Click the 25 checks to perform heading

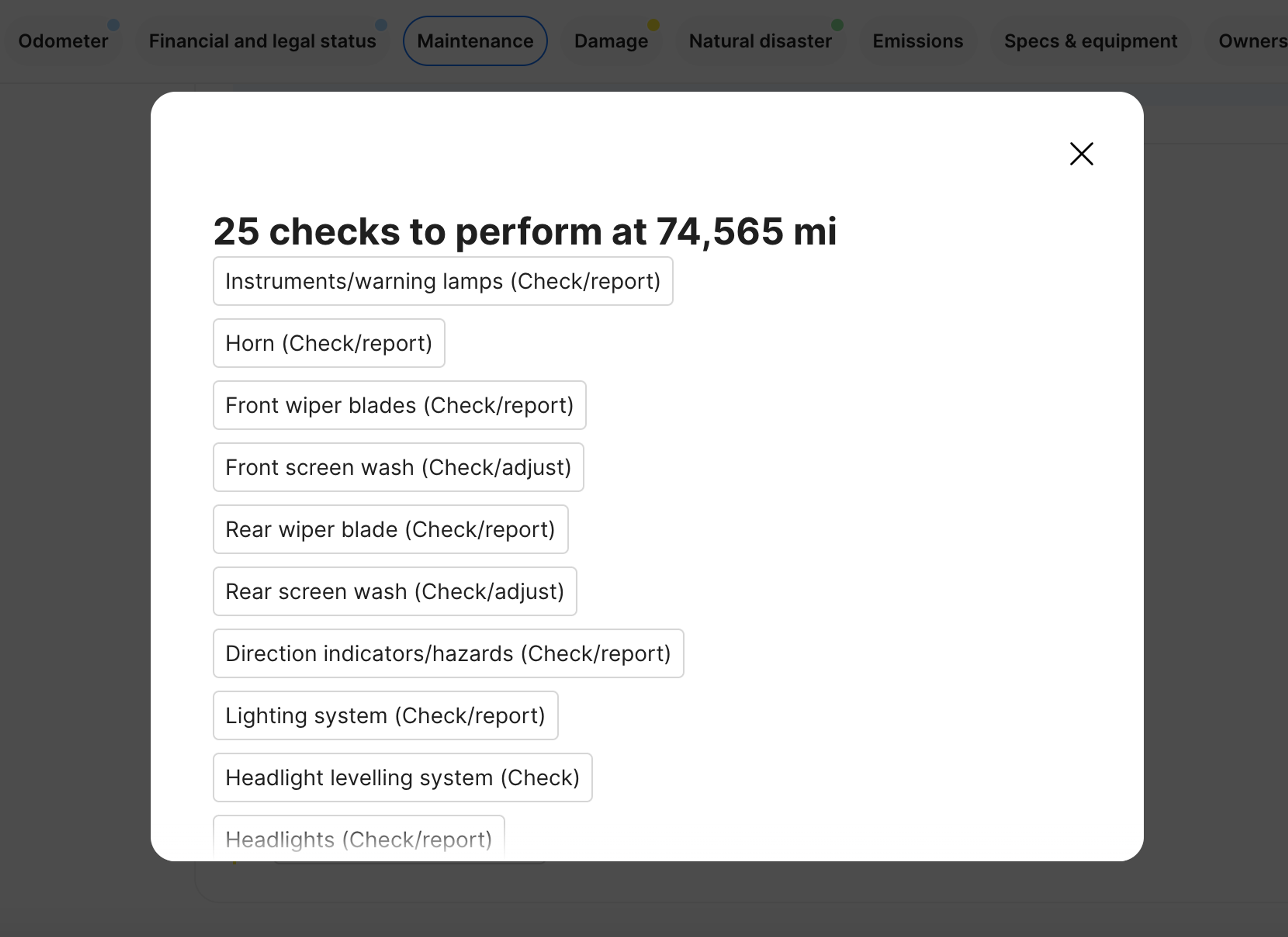coord(525,232)
